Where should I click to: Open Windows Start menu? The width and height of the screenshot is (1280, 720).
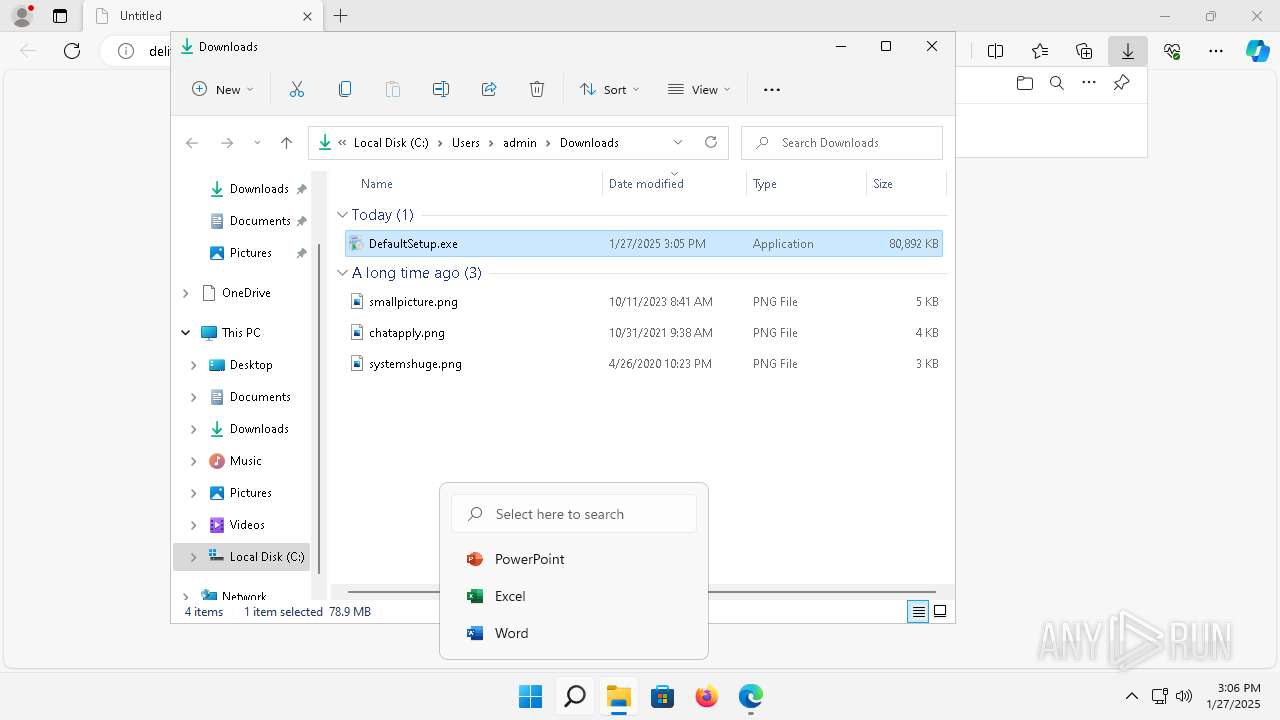coord(530,696)
